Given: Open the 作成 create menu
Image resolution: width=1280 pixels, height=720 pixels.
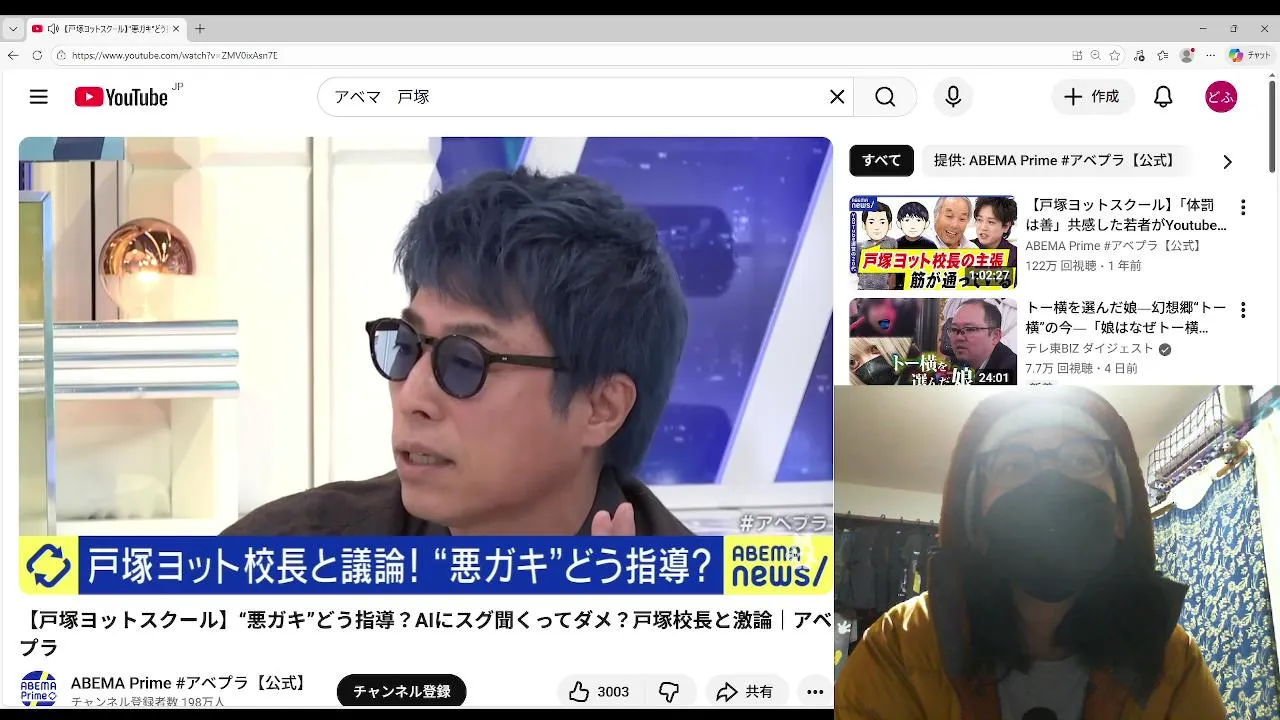Looking at the screenshot, I should pyautogui.click(x=1092, y=97).
